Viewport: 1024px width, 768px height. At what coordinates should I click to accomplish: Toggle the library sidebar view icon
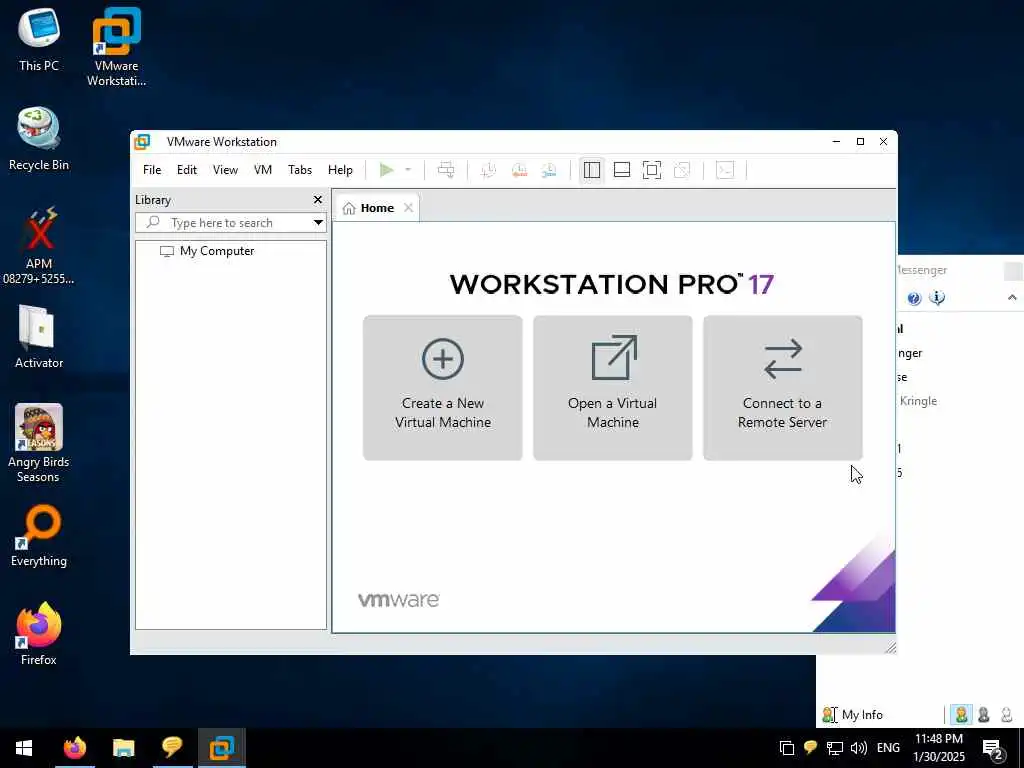click(592, 170)
